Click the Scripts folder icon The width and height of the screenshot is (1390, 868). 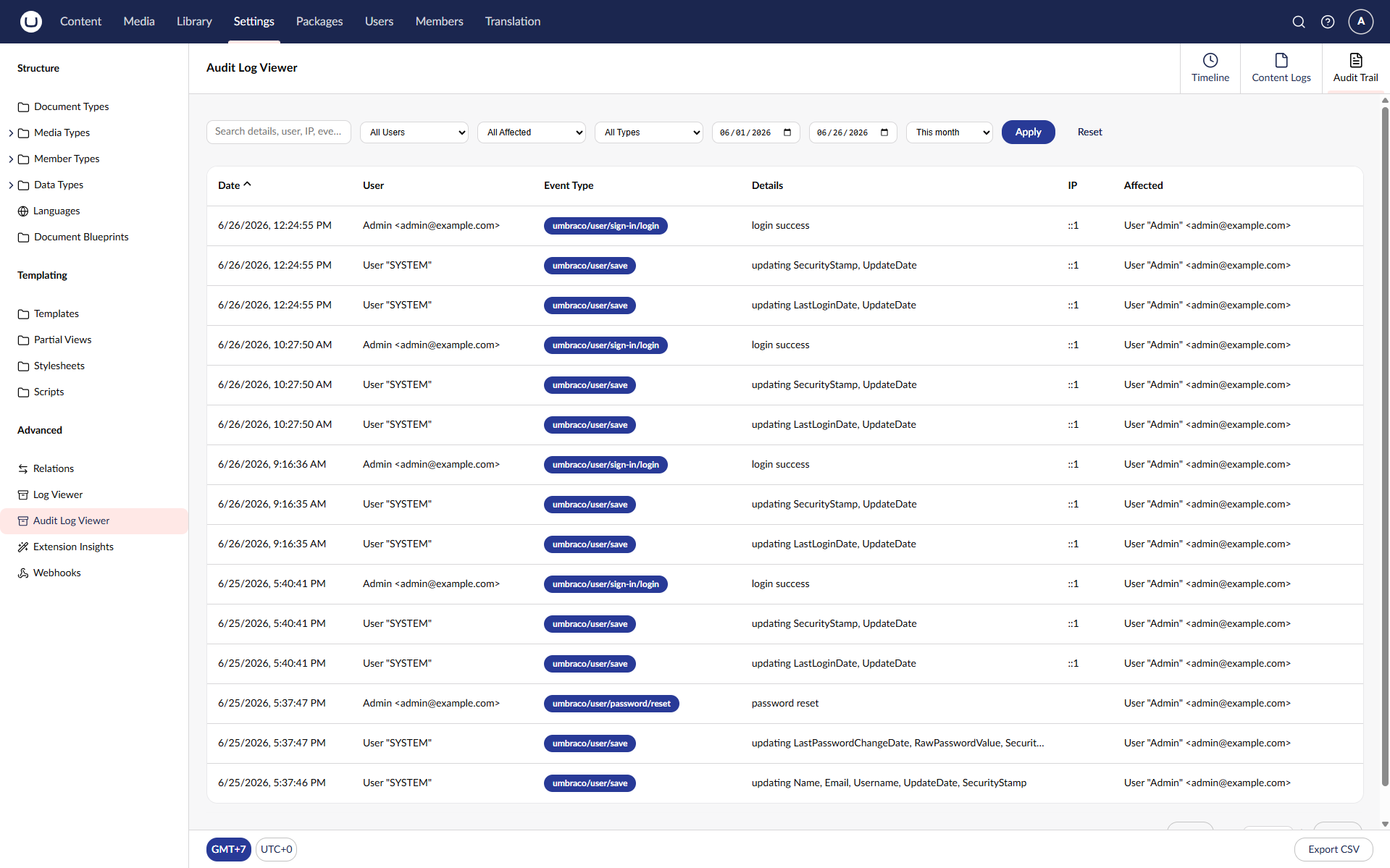coord(23,392)
